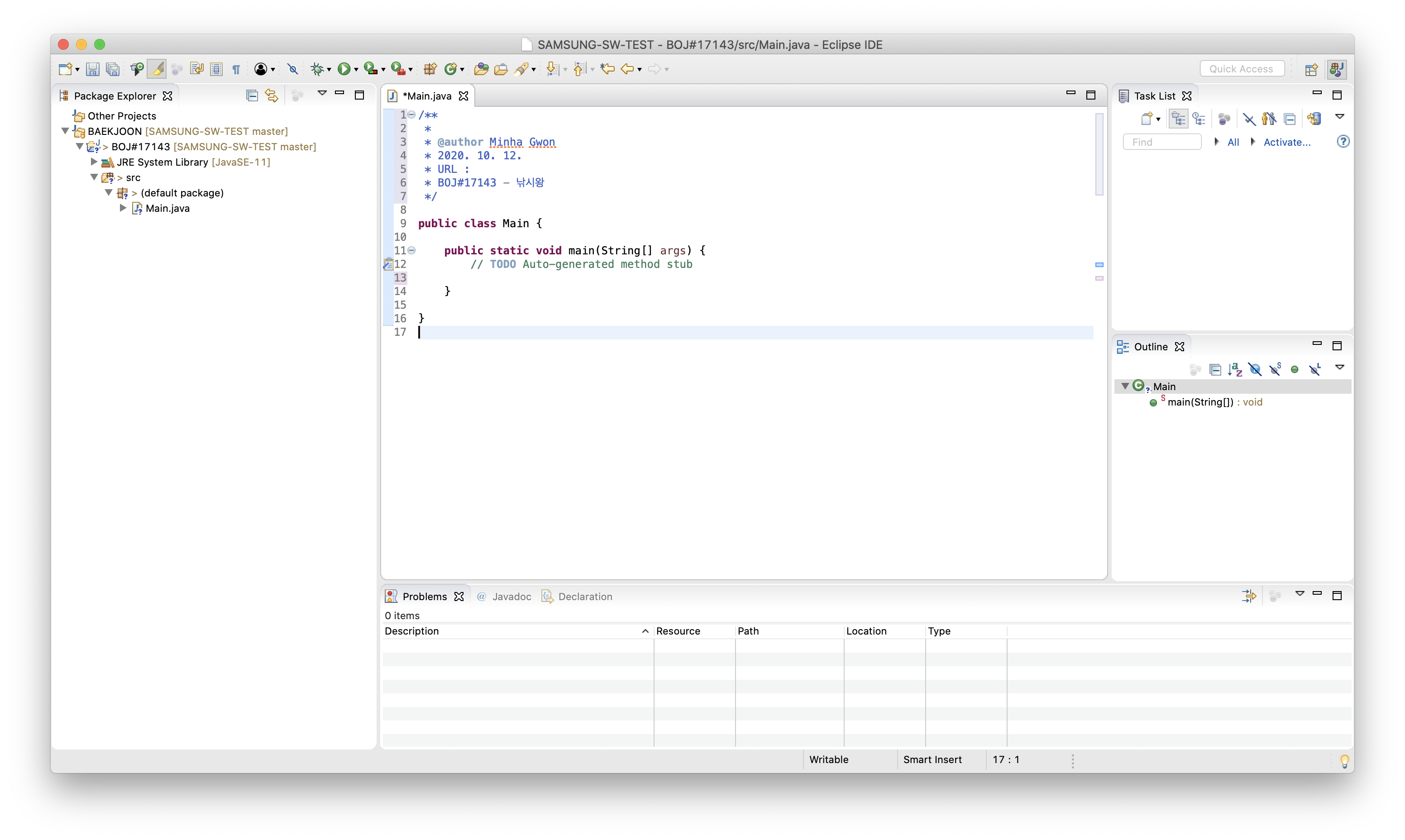
Task: Run the program with green play button
Action: click(343, 69)
